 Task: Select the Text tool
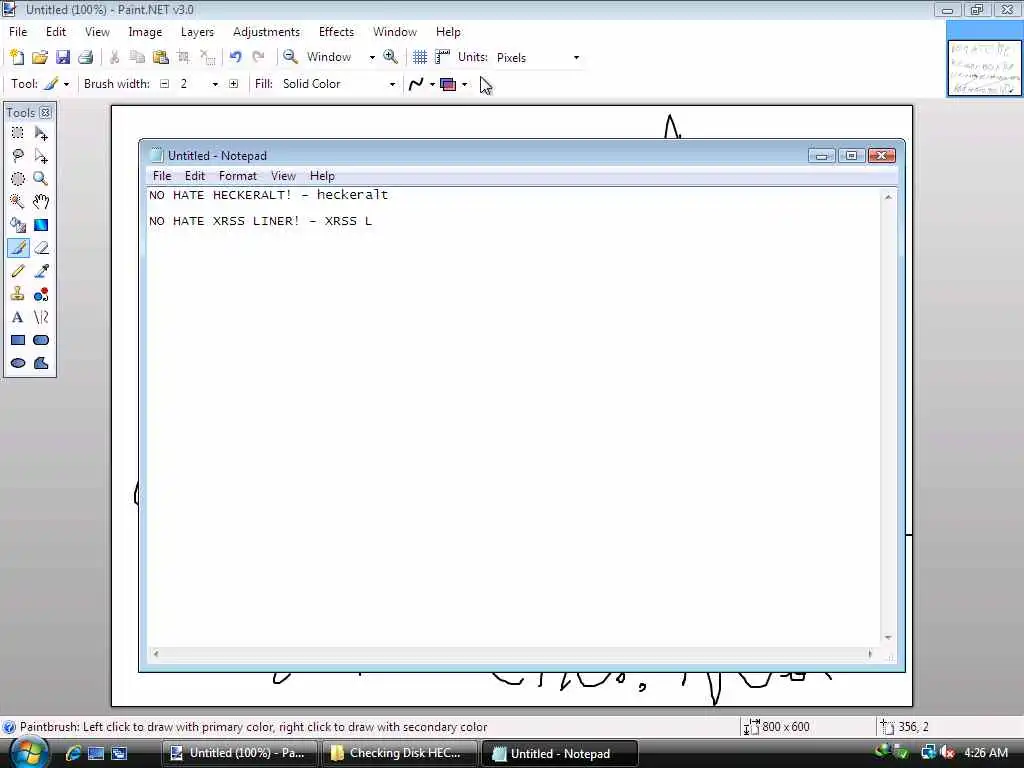18,317
